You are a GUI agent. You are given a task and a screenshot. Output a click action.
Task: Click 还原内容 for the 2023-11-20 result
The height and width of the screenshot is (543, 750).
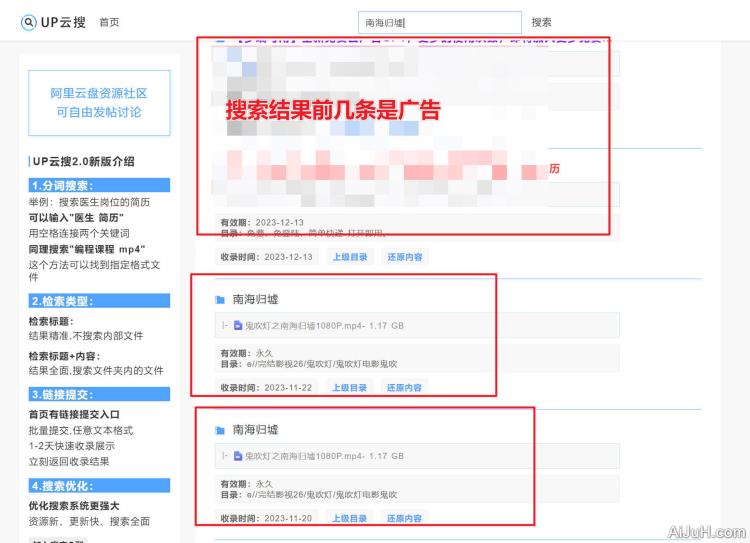(x=404, y=518)
